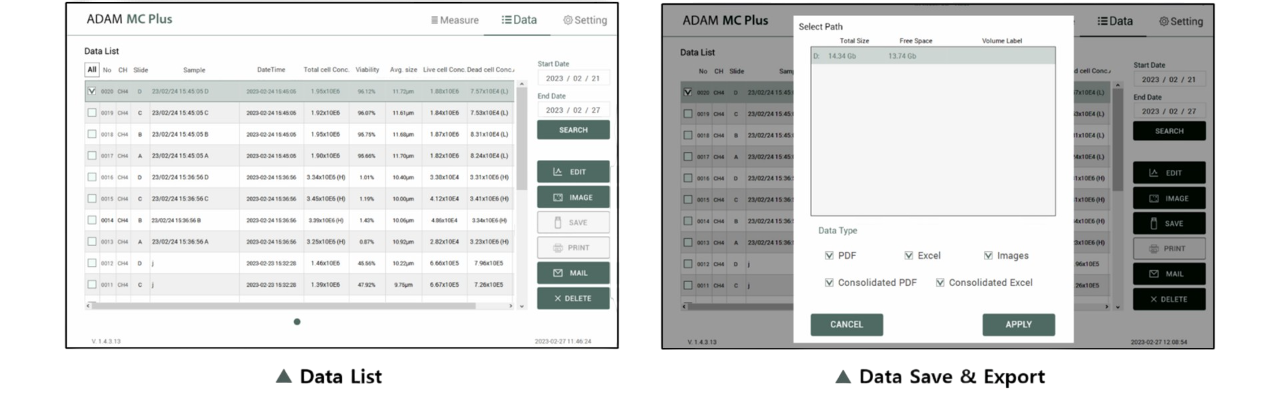Open the Measure tab in Data List screen
Viewport: 1280px width, 400px height.
point(455,20)
